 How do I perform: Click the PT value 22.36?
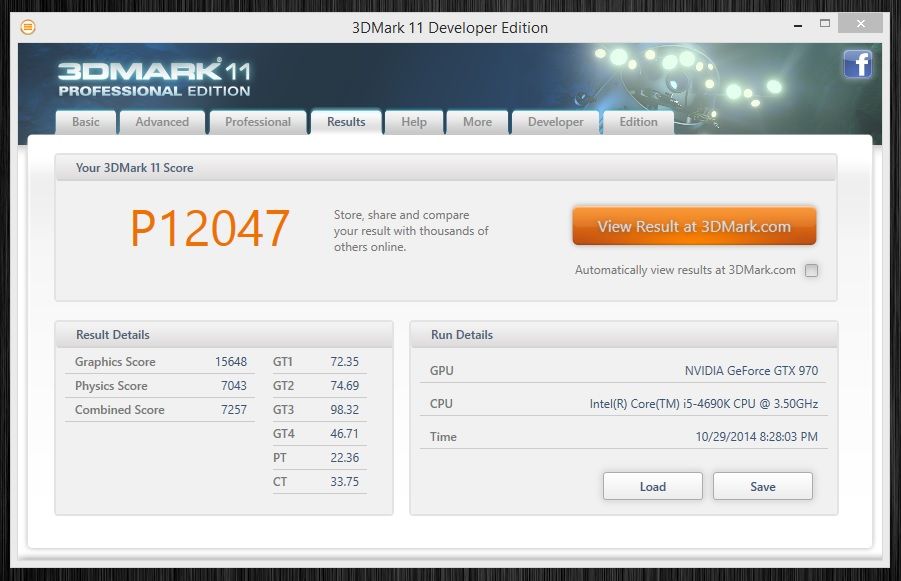point(344,458)
